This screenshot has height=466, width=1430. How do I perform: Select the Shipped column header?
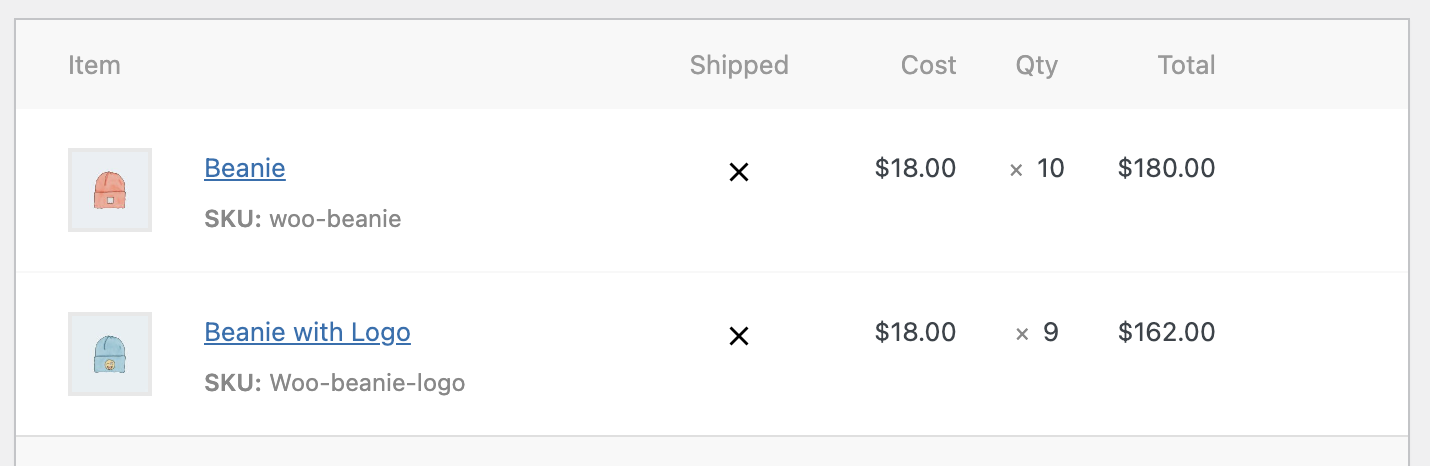click(739, 66)
